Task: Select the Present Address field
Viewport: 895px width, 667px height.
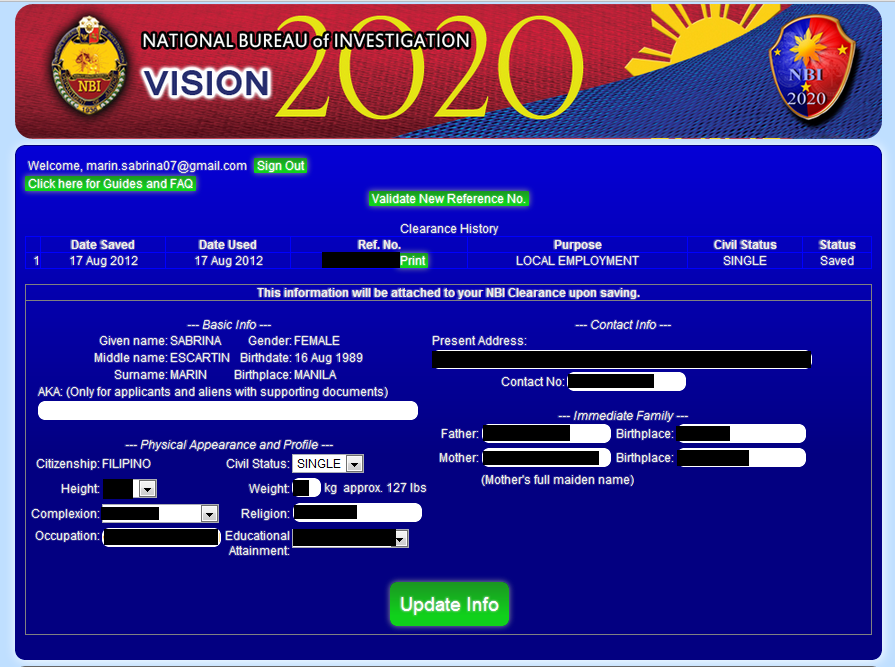Action: 621,359
